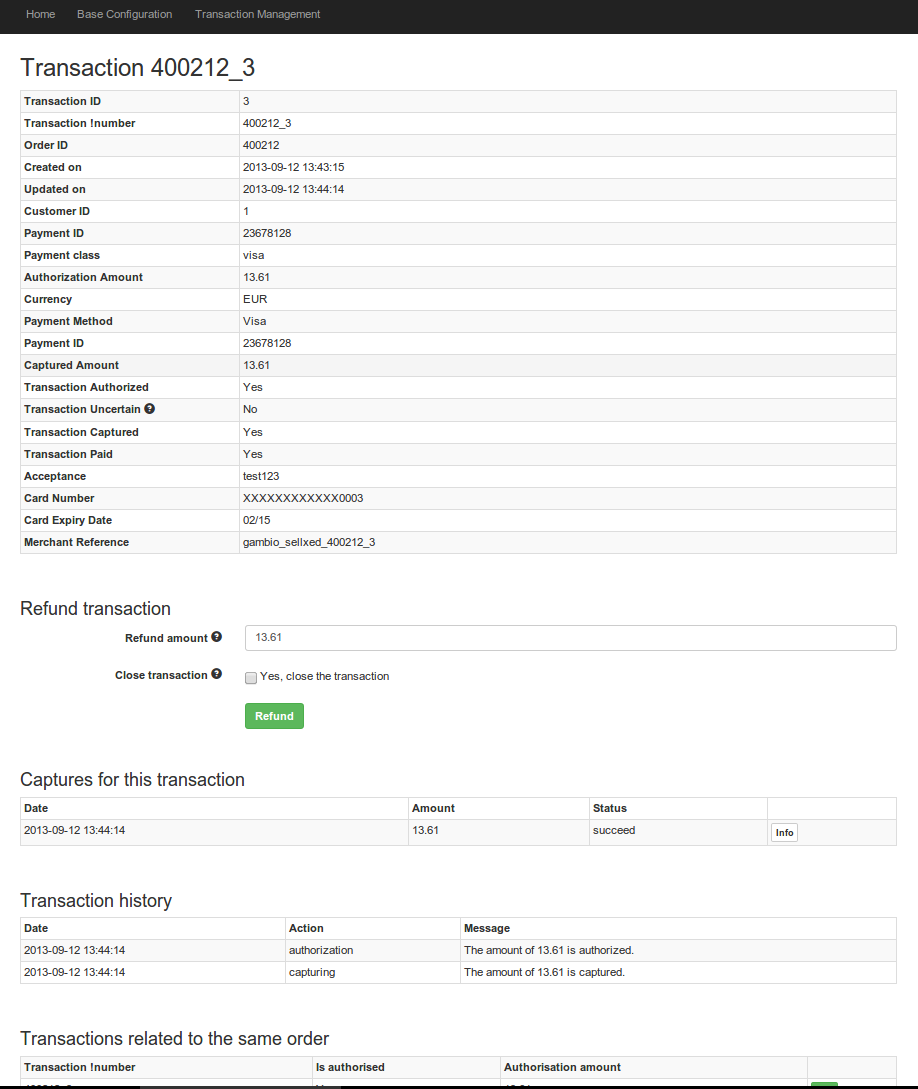Screen dimensions: 918x1089
Task: Click the Merchant Reference value gambio_sellxed_400212_3
Action: pyautogui.click(x=309, y=542)
